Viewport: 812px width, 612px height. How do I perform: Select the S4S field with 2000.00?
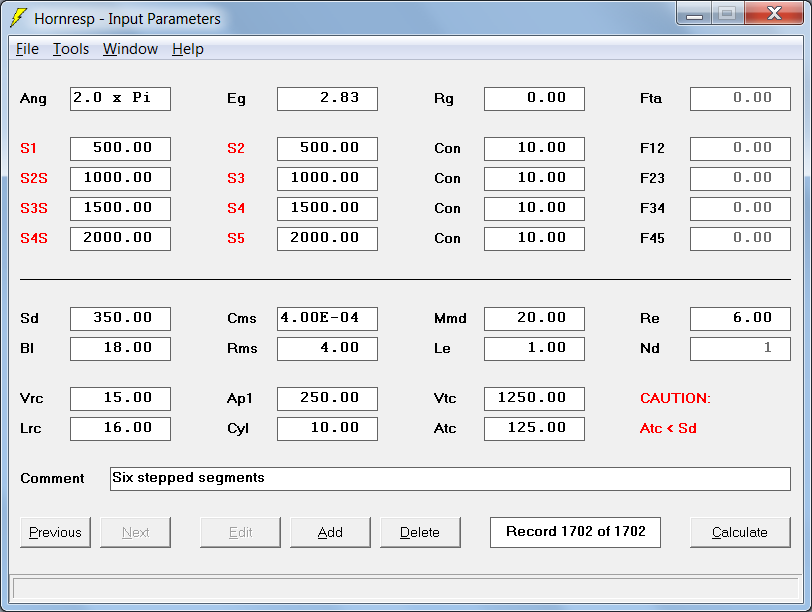[120, 239]
